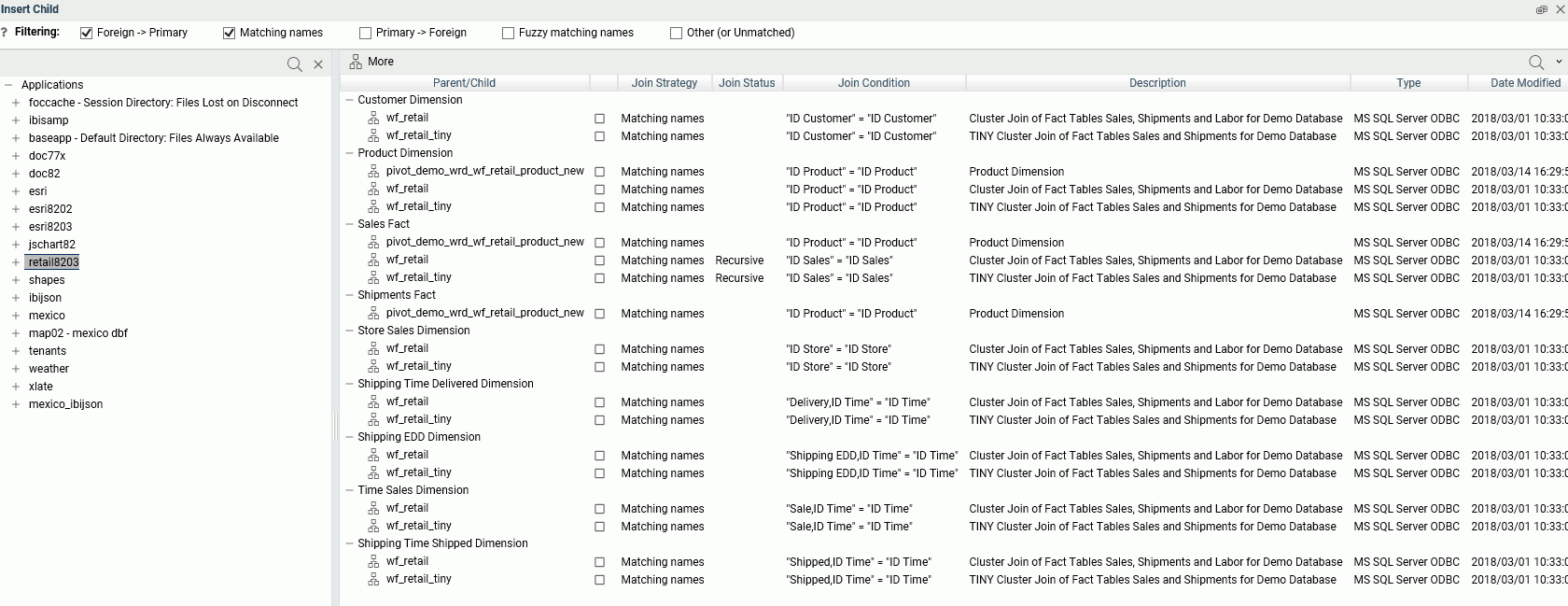Uncheck the Matching names filter
The height and width of the screenshot is (606, 1568).
point(229,33)
